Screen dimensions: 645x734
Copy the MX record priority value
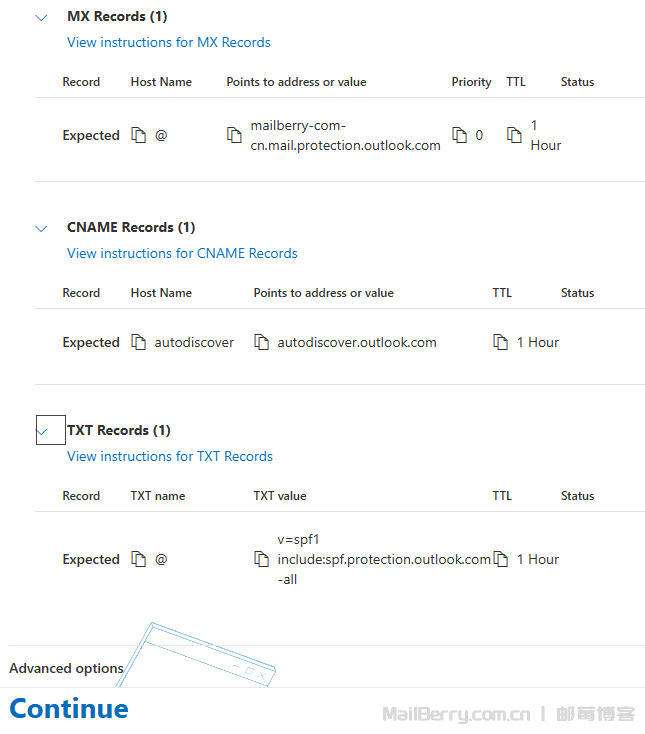460,135
